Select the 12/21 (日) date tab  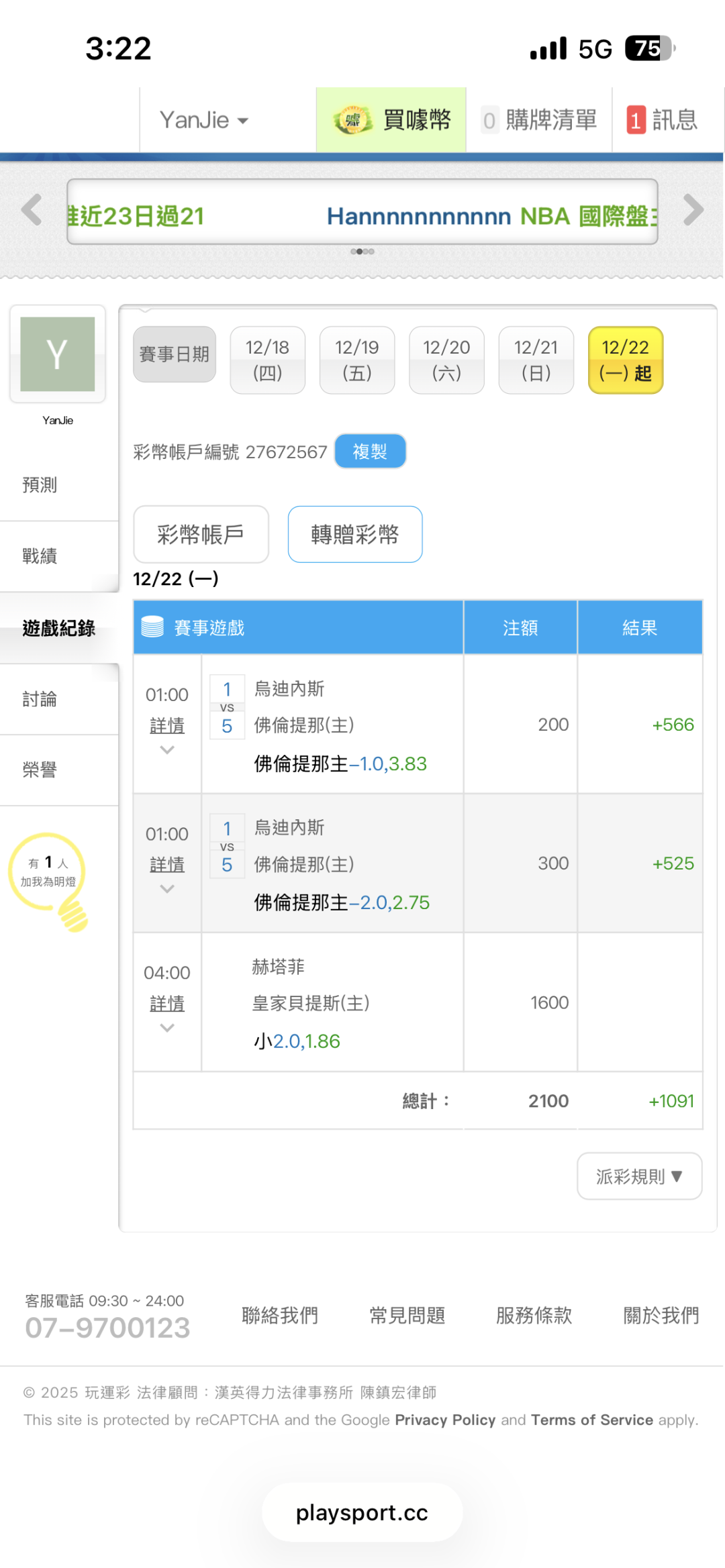pyautogui.click(x=536, y=360)
